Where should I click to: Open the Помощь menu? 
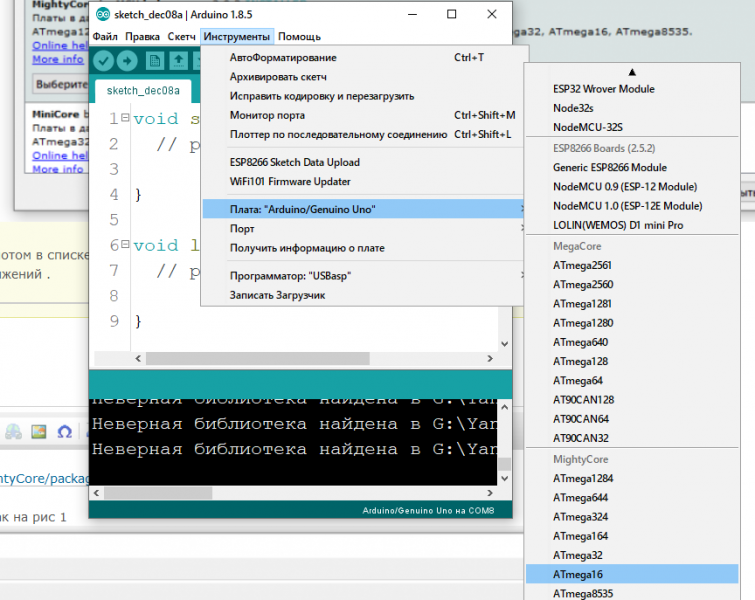[x=299, y=37]
